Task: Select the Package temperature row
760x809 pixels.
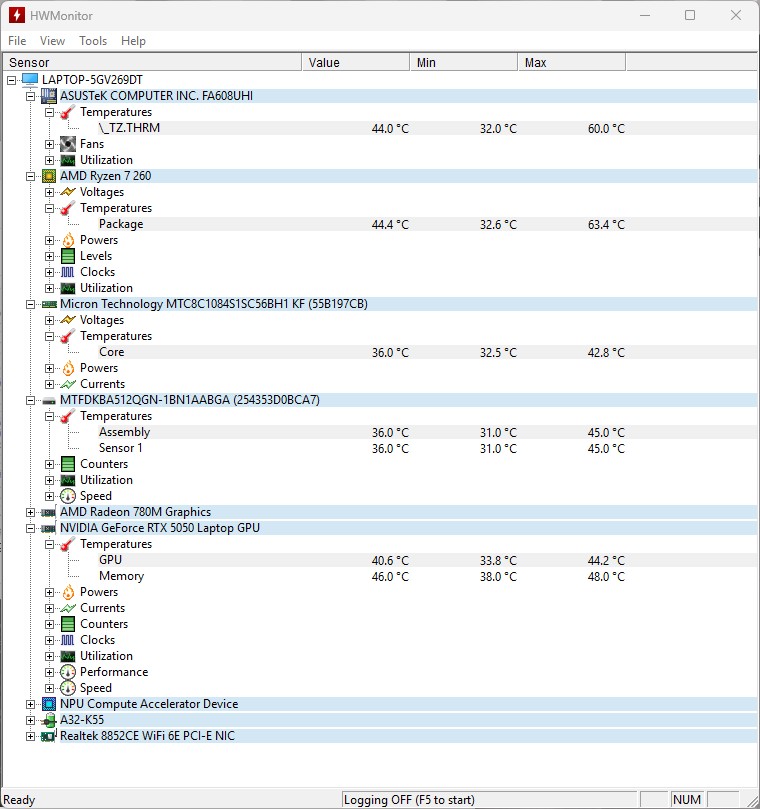Action: [427, 224]
